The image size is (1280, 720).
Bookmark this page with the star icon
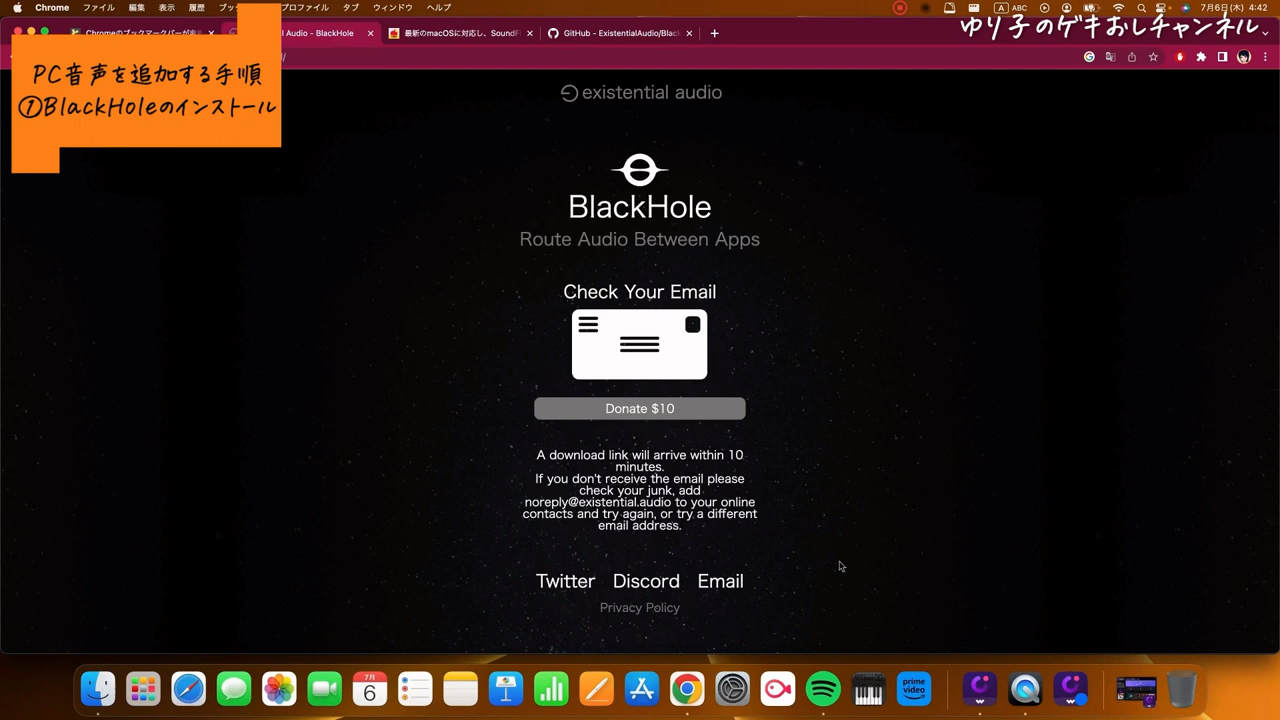pos(1153,57)
